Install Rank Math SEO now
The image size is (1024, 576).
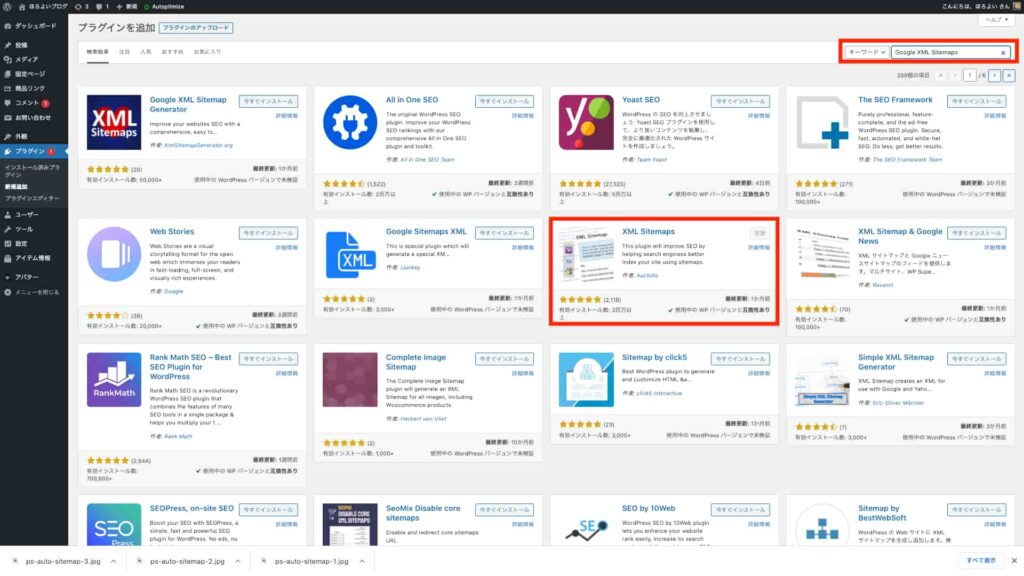point(268,359)
